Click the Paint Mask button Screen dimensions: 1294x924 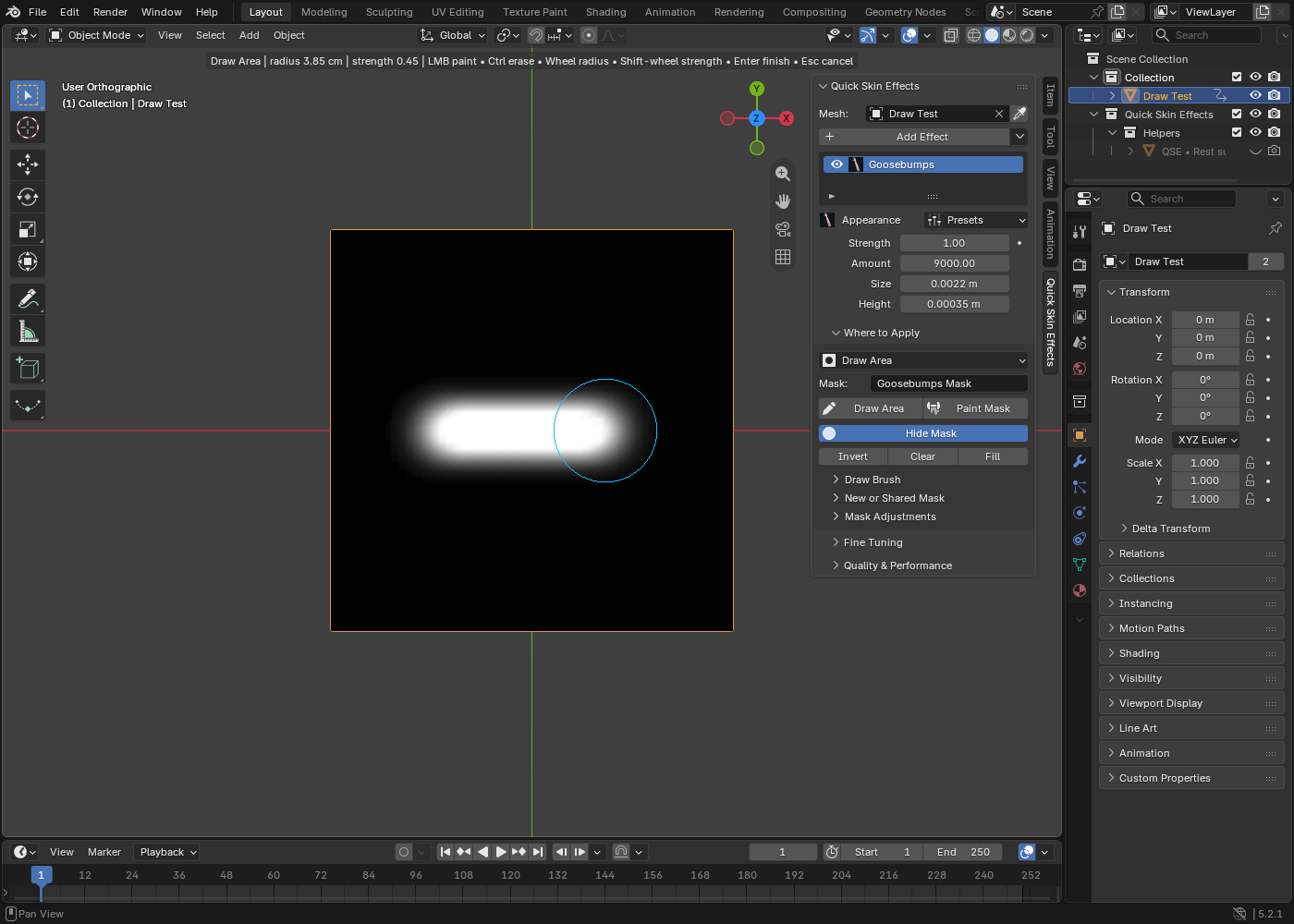pyautogui.click(x=975, y=408)
